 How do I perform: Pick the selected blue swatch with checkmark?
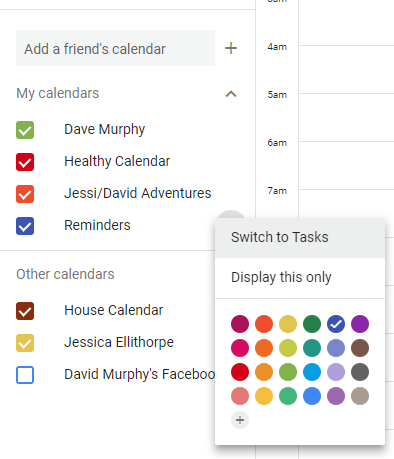click(x=336, y=324)
